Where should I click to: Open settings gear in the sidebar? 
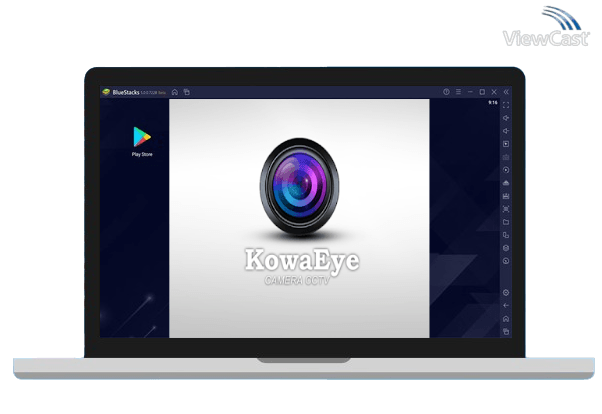pos(506,293)
